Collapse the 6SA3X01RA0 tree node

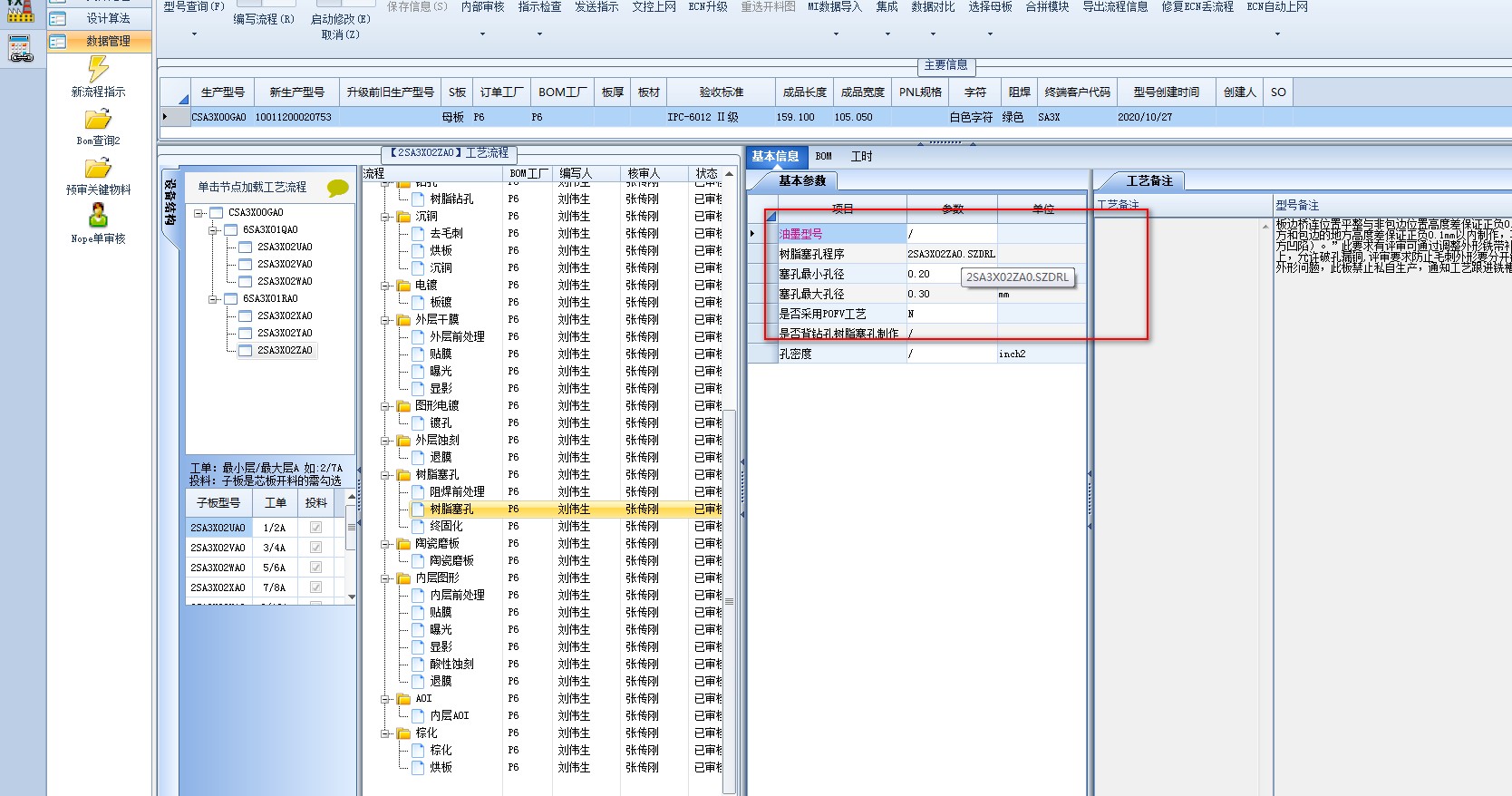click(x=213, y=299)
